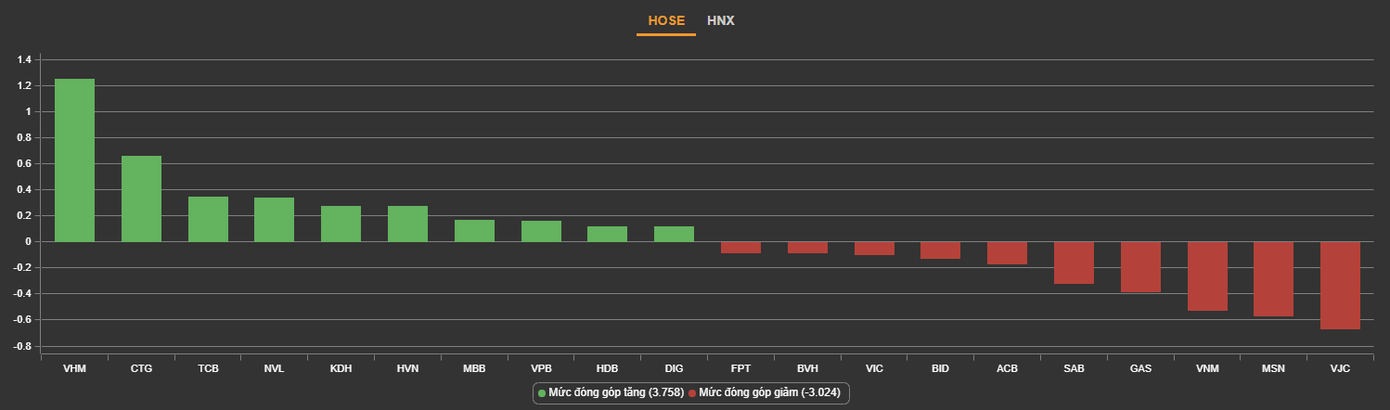Select the KDH bar
This screenshot has height=410, width=1390.
(341, 223)
